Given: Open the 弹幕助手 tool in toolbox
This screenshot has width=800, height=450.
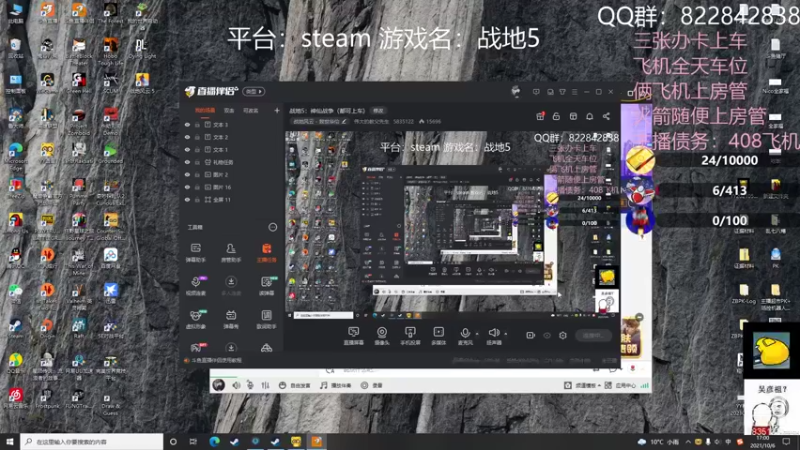Looking at the screenshot, I should point(195,252).
